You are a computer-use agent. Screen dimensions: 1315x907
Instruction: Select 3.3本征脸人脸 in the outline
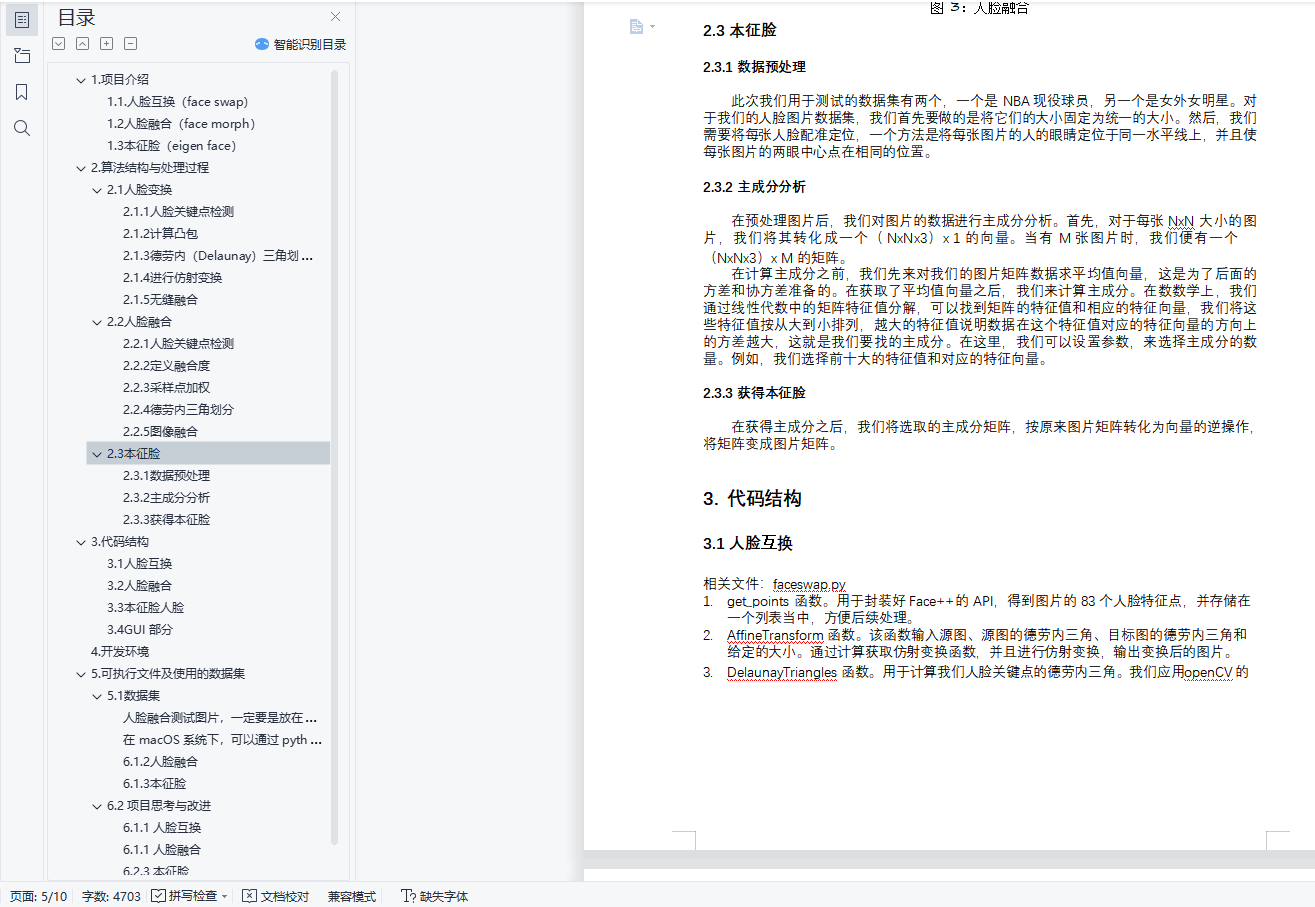145,608
